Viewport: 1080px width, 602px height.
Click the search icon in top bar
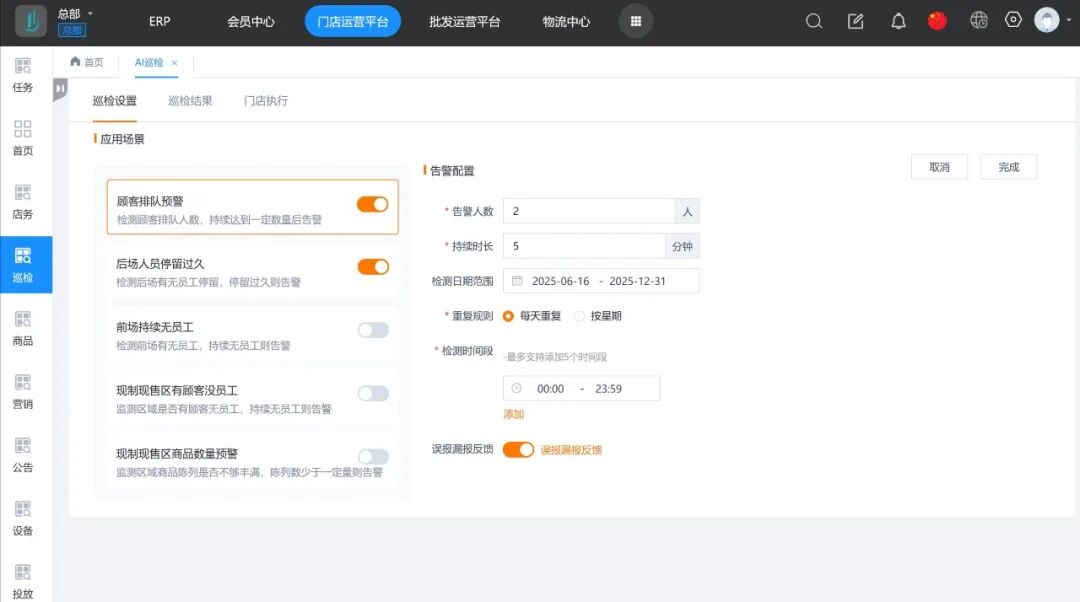(x=814, y=21)
